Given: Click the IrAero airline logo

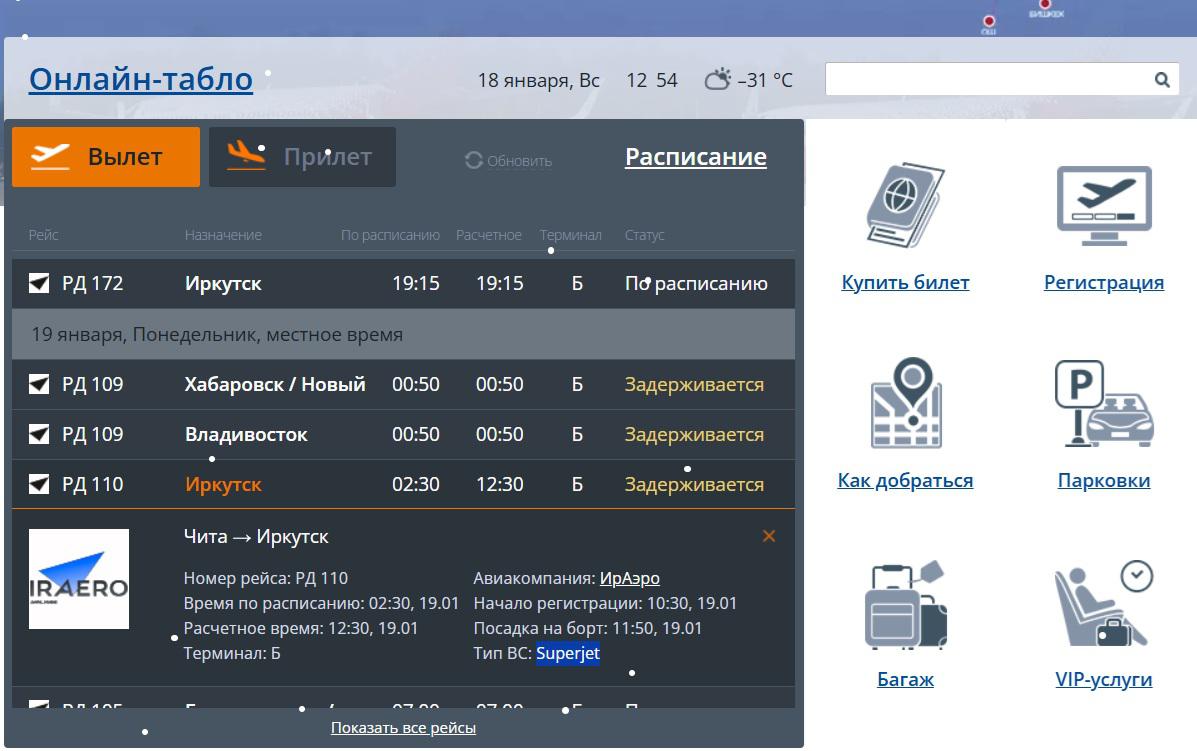Looking at the screenshot, I should 79,579.
